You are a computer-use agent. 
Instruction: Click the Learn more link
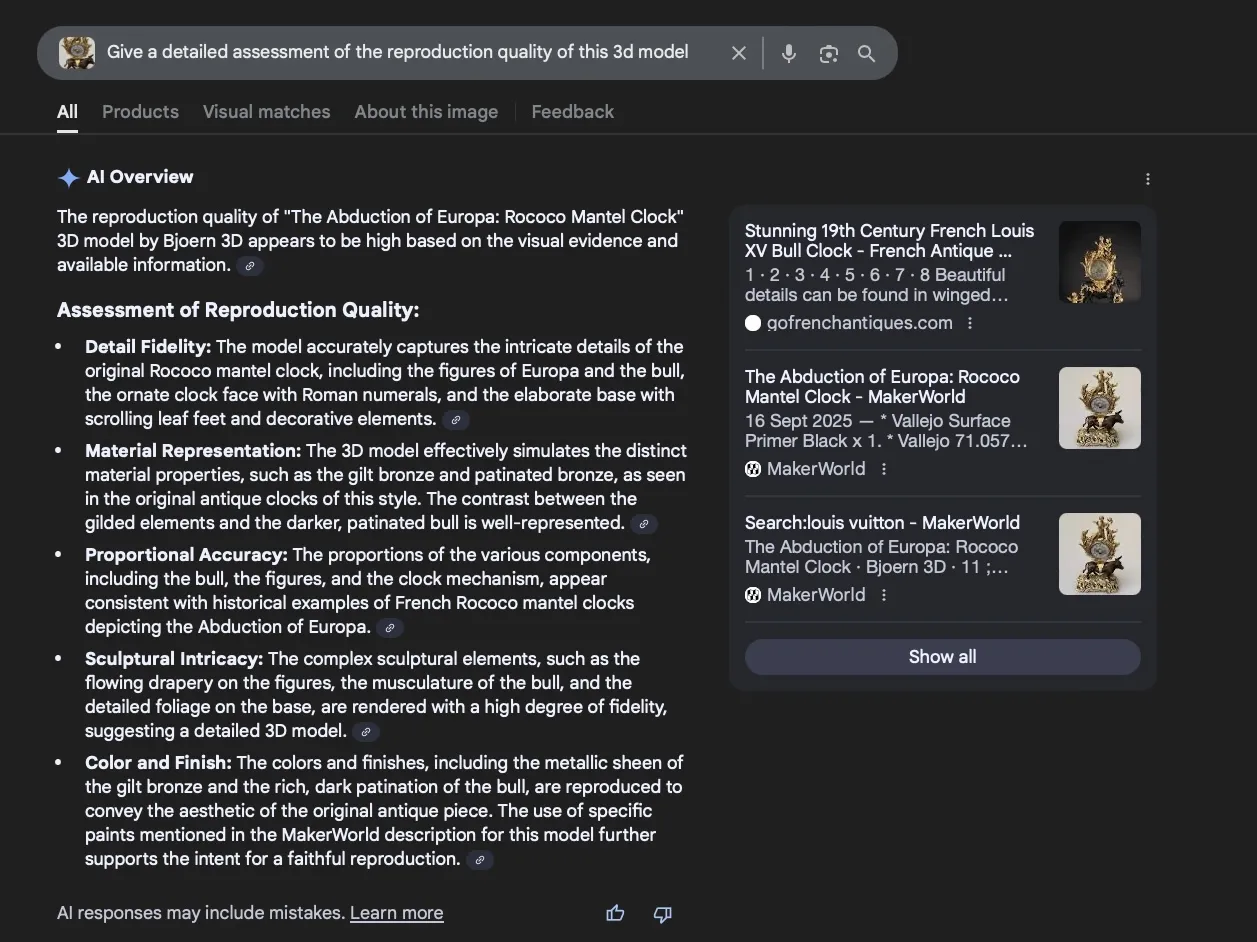pyautogui.click(x=396, y=913)
